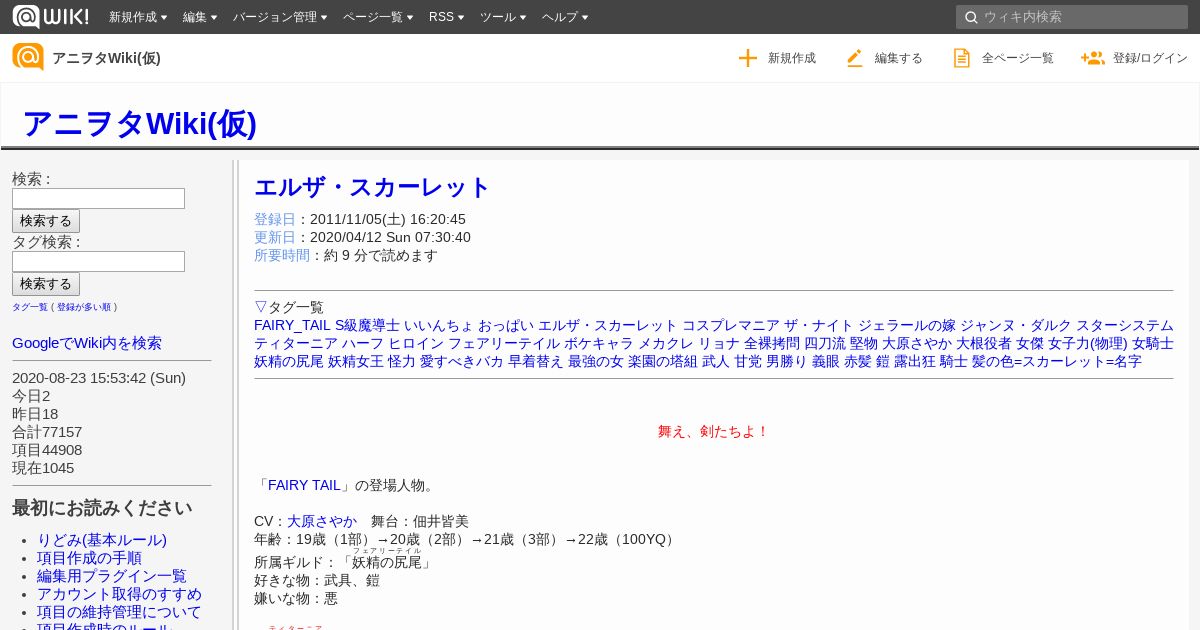Viewport: 1200px width, 630px height.
Task: Click the pencil icon for 編集する
Action: point(854,58)
